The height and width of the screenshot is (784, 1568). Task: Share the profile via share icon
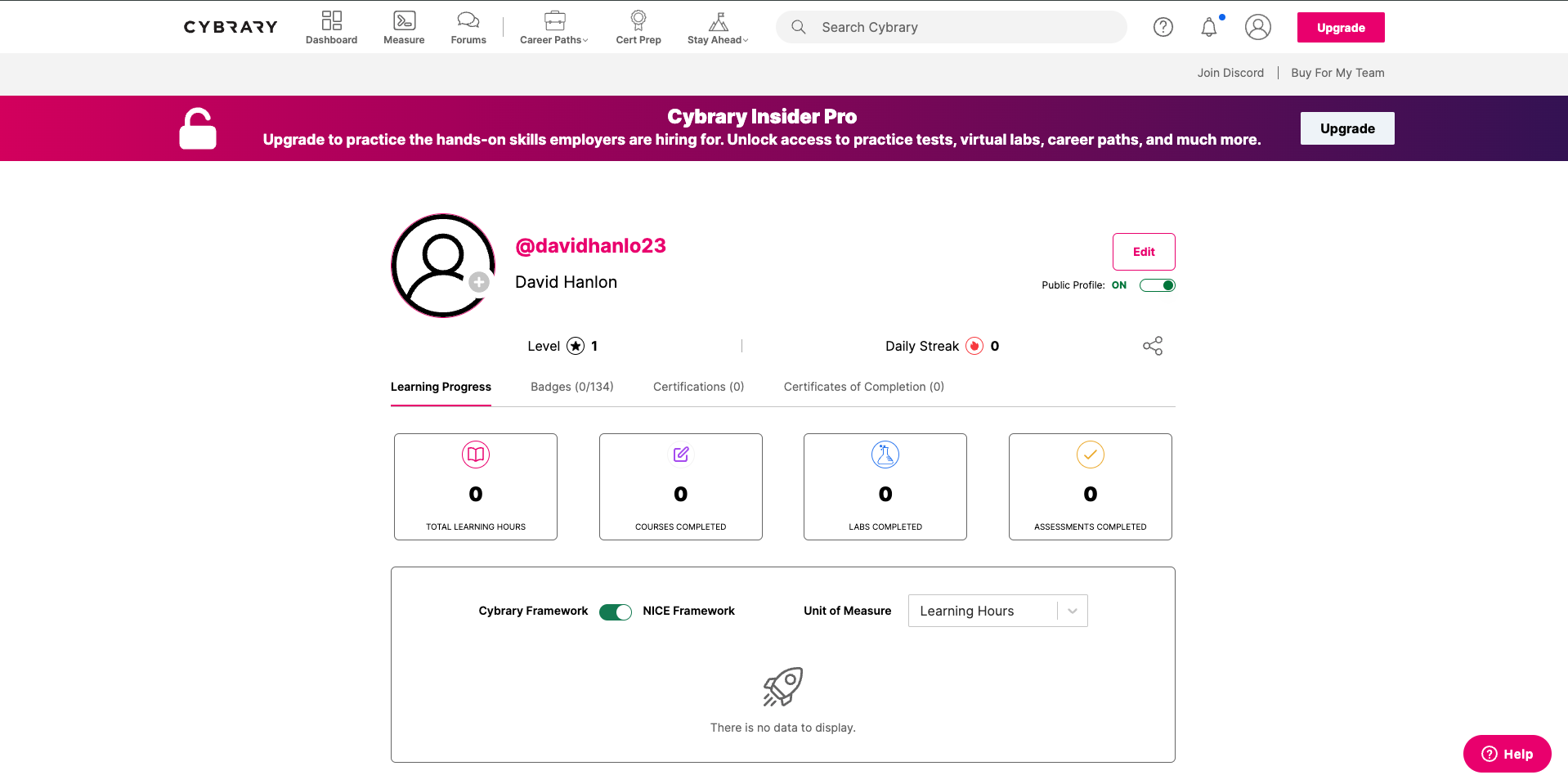point(1153,346)
